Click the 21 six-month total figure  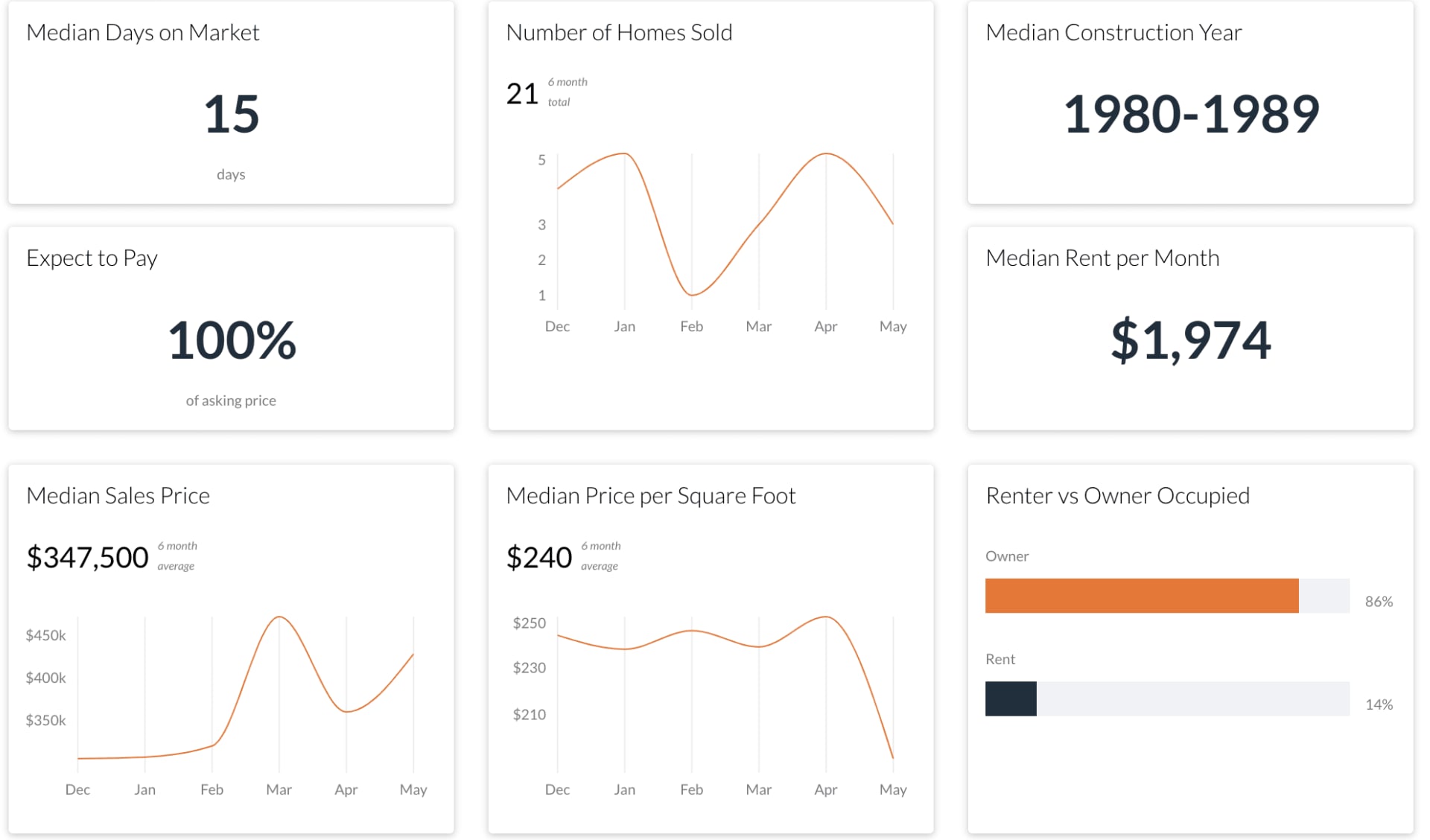(521, 94)
